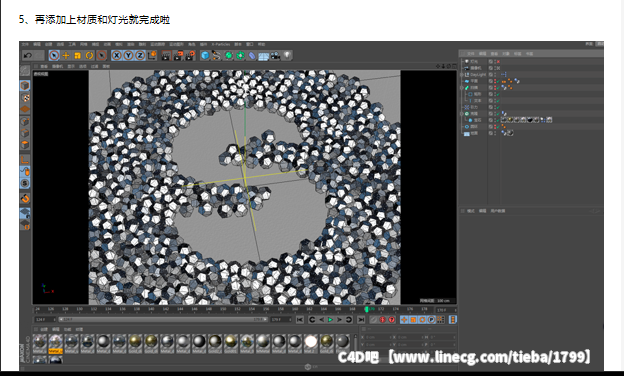Click the Undo arrow in the toolbar
Viewport: 624px width, 376px height.
click(x=27, y=56)
